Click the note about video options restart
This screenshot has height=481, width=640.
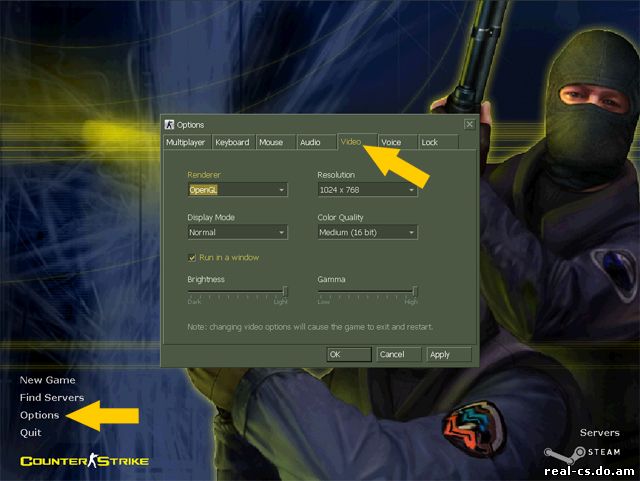tap(310, 327)
